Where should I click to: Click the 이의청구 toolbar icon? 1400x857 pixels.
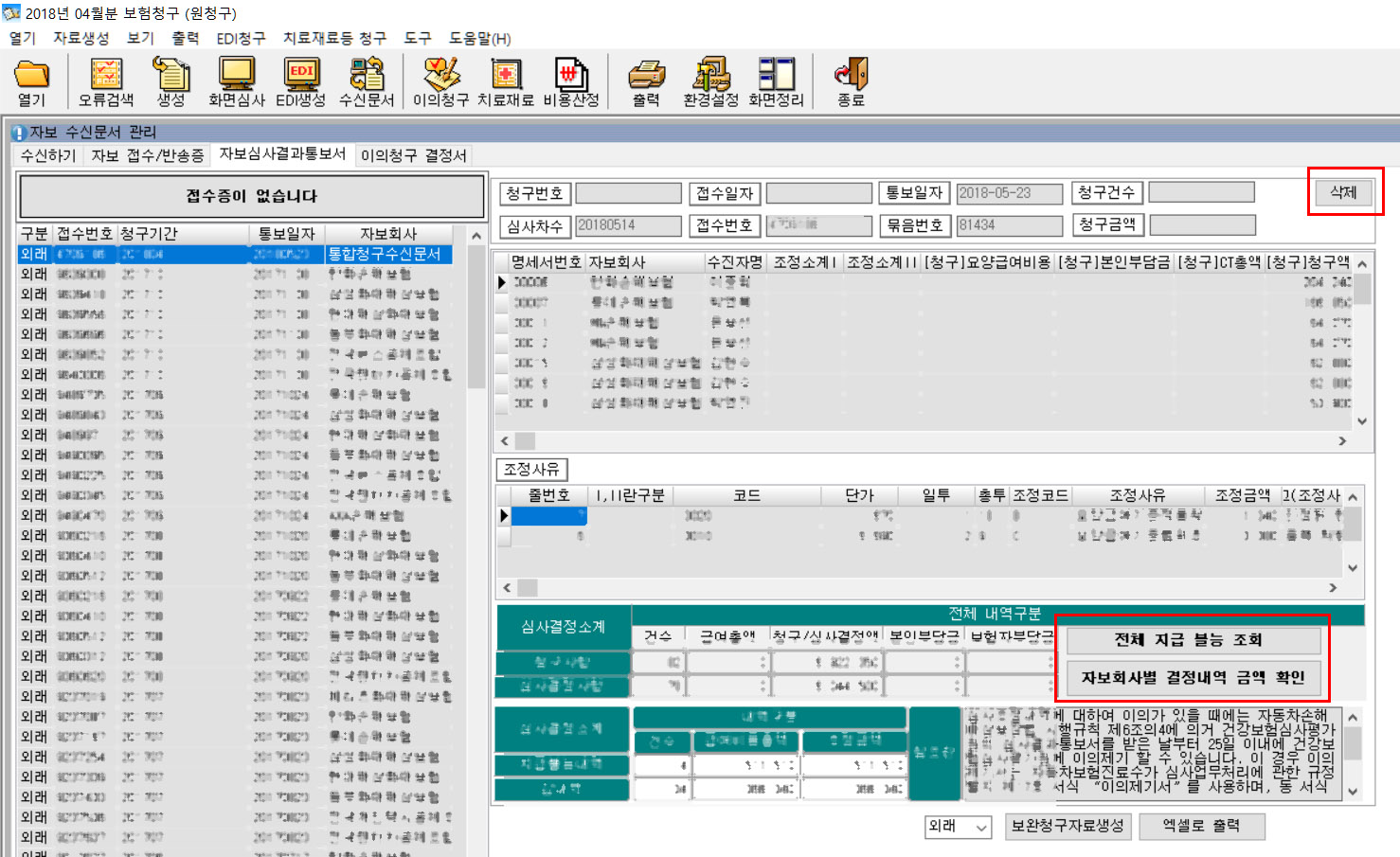coord(440,76)
